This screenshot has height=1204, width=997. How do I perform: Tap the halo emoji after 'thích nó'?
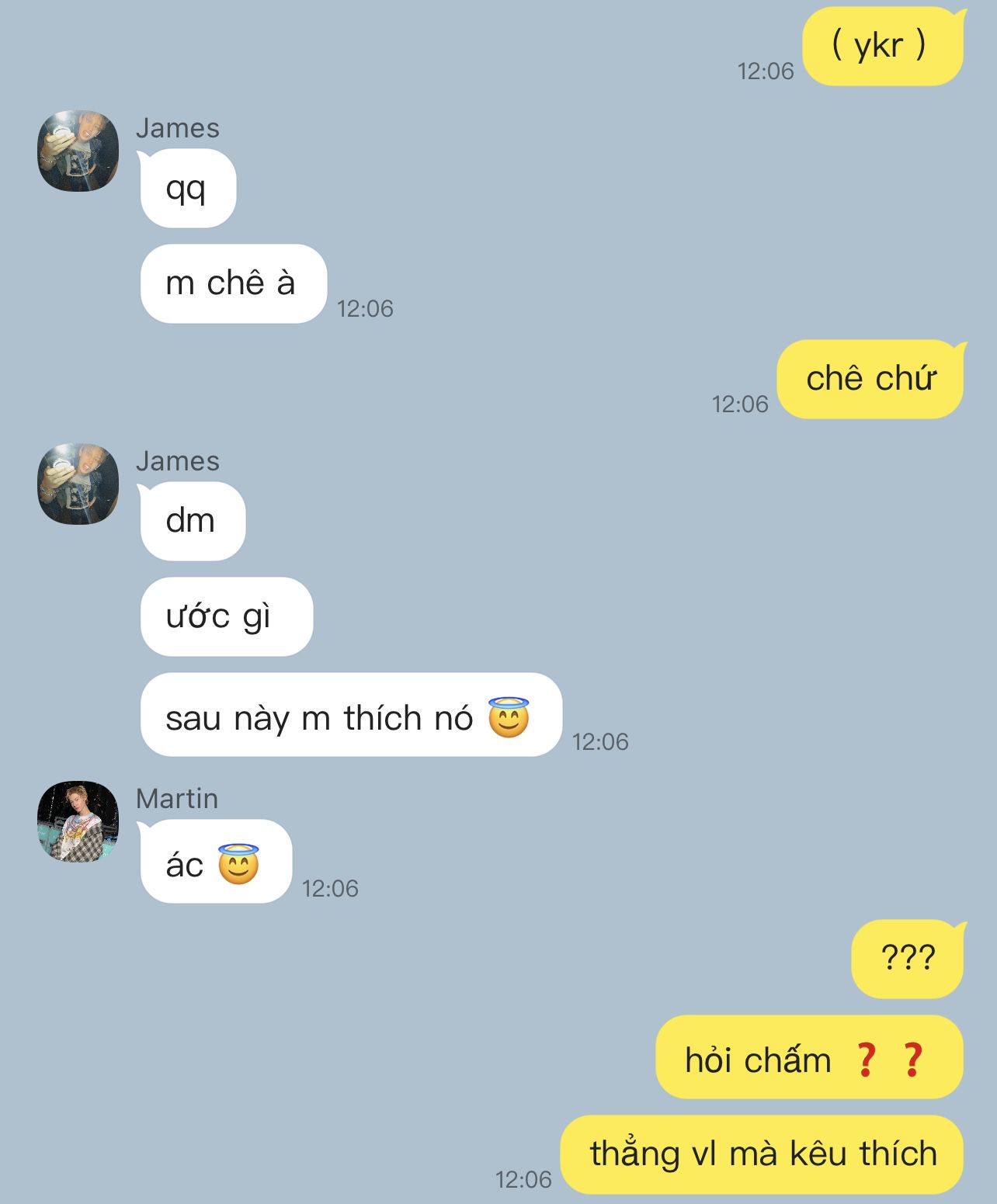(x=509, y=717)
